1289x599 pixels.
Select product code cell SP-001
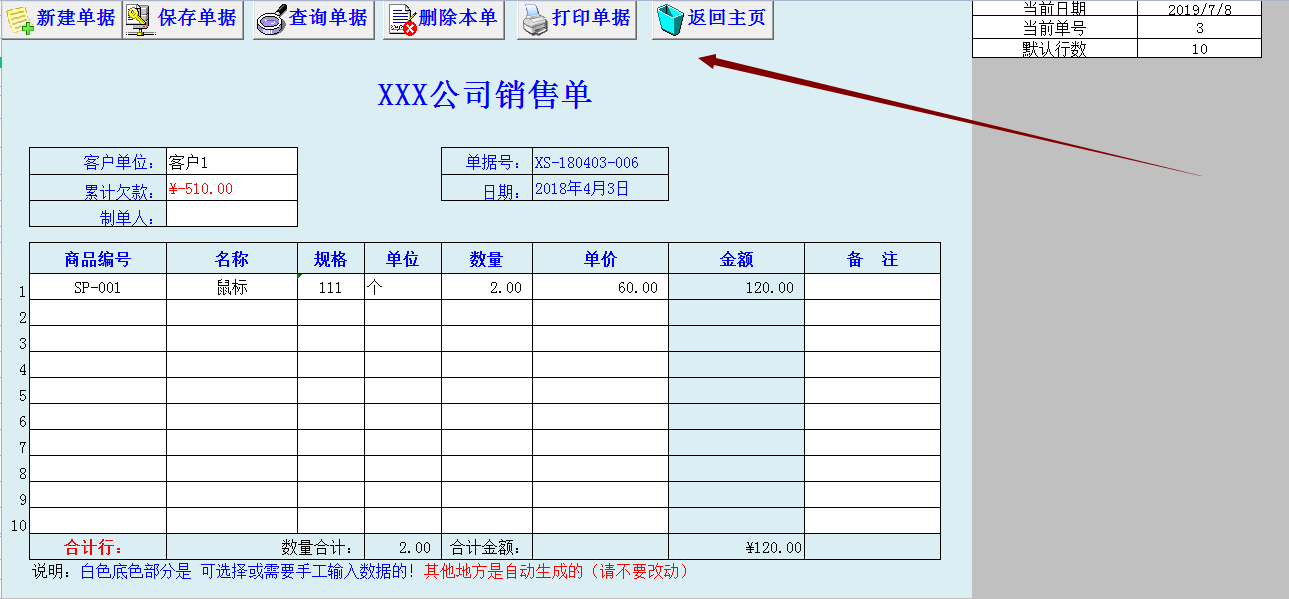click(x=98, y=287)
